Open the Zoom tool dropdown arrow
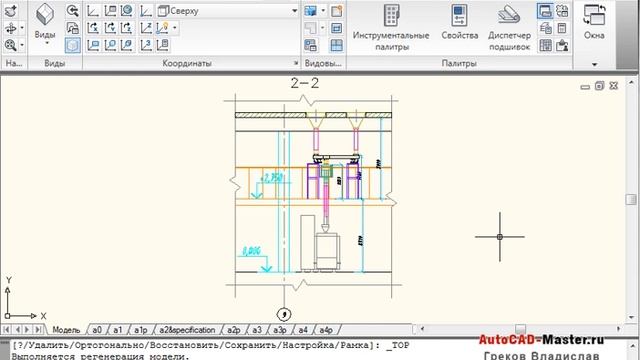Image resolution: width=640 pixels, height=360 pixels. 22,45
